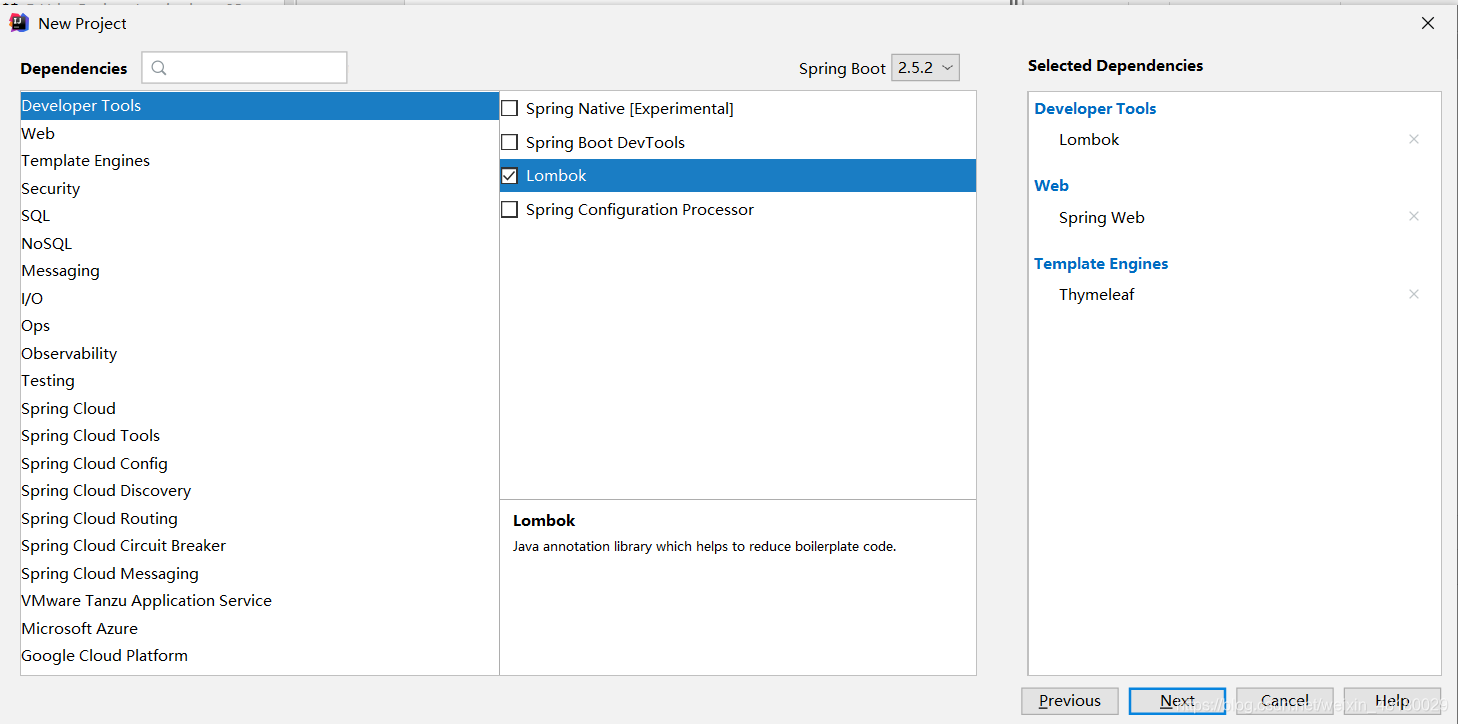Click the Cancel button
This screenshot has height=724, width=1458.
click(x=1285, y=701)
